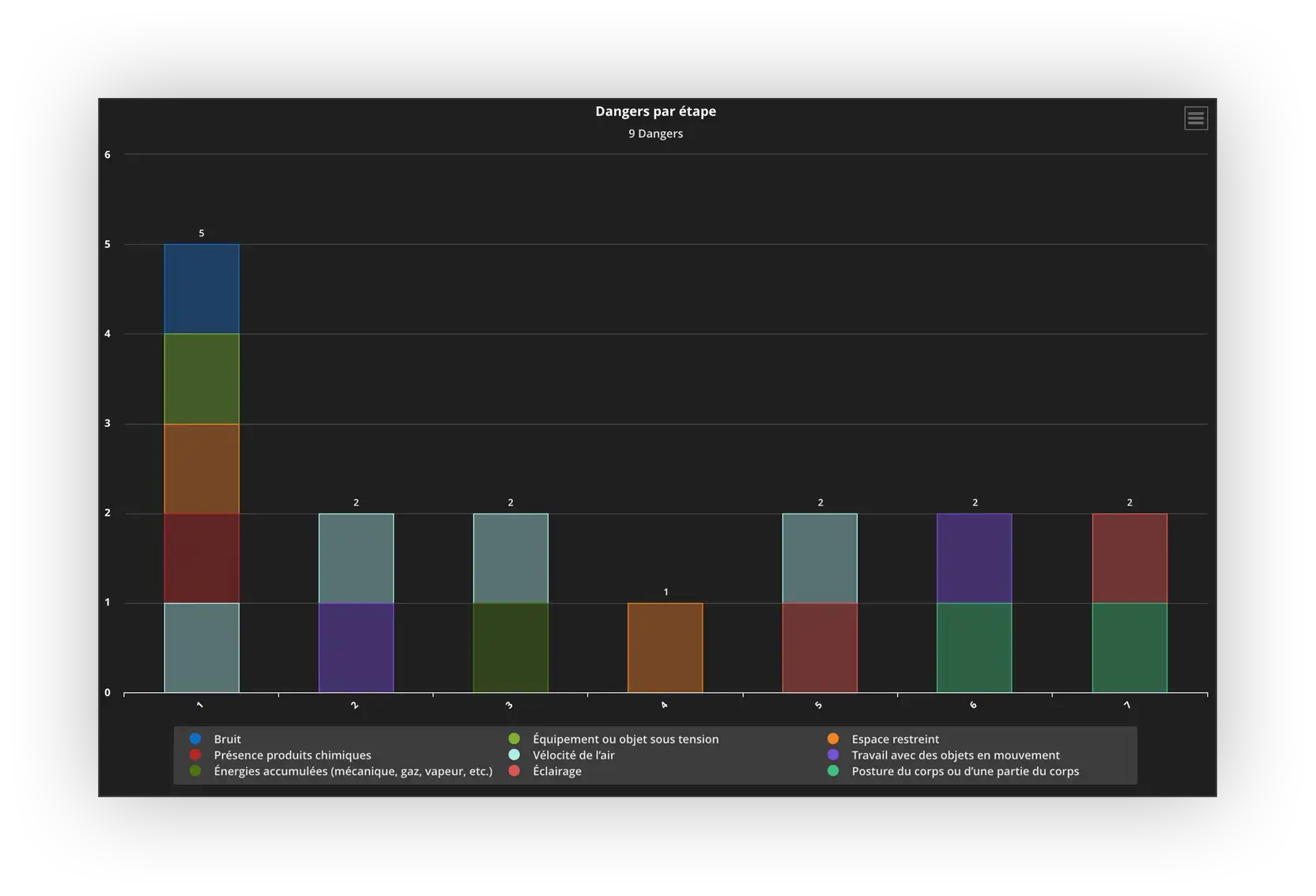Select the teal top segment of step 3
The height and width of the screenshot is (896, 1316).
click(511, 559)
